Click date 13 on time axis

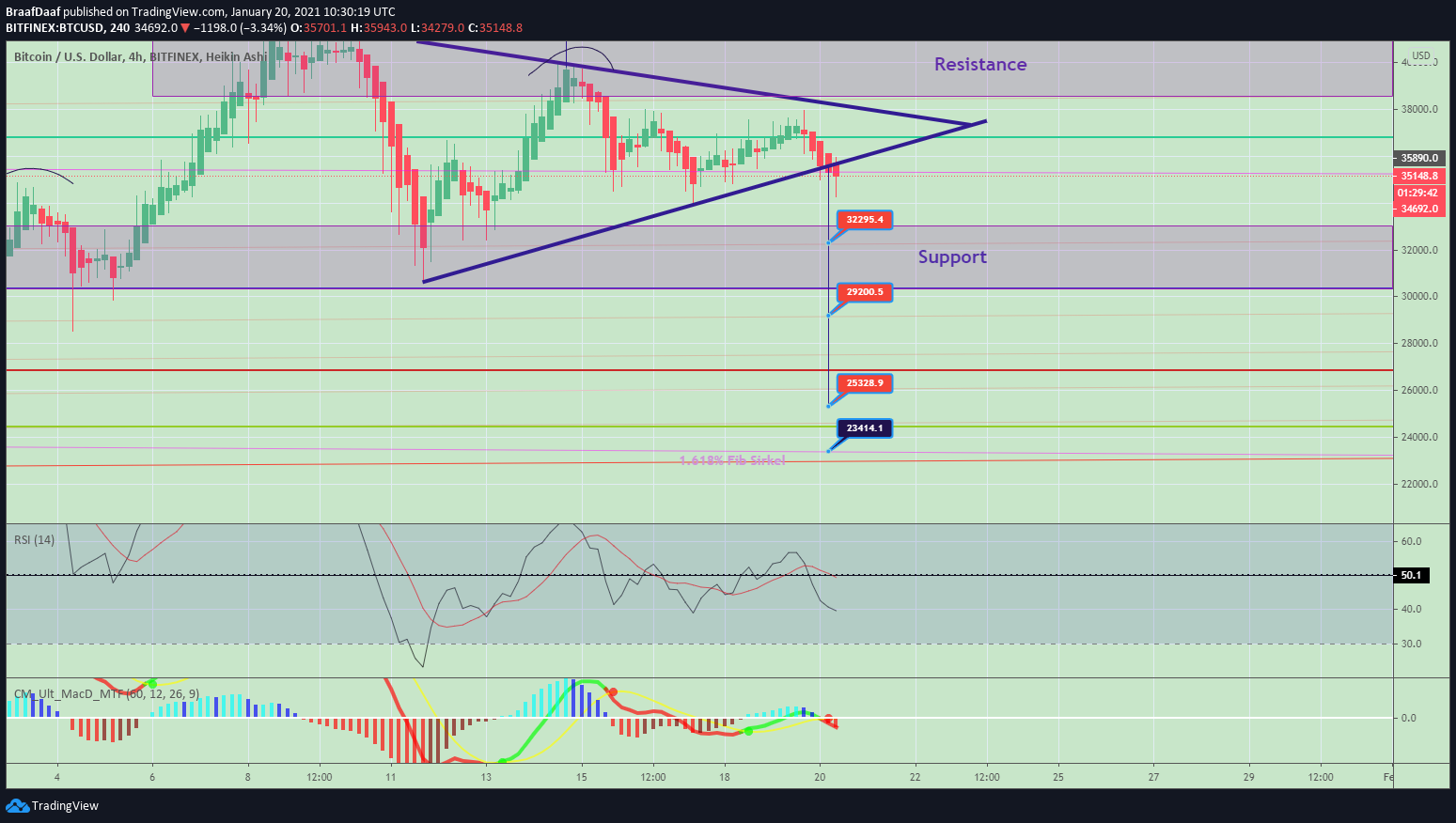[x=486, y=777]
